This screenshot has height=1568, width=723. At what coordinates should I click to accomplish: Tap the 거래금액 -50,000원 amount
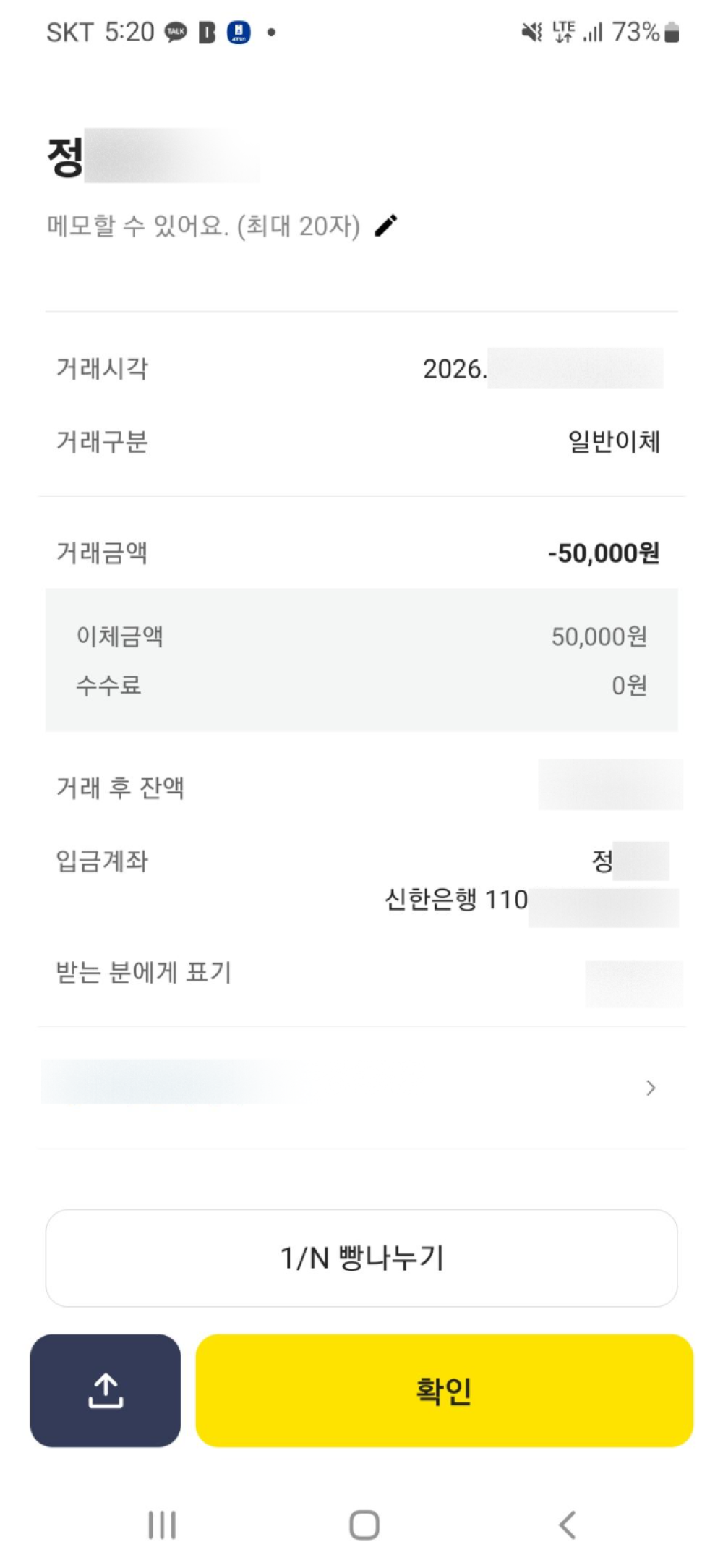tap(603, 553)
